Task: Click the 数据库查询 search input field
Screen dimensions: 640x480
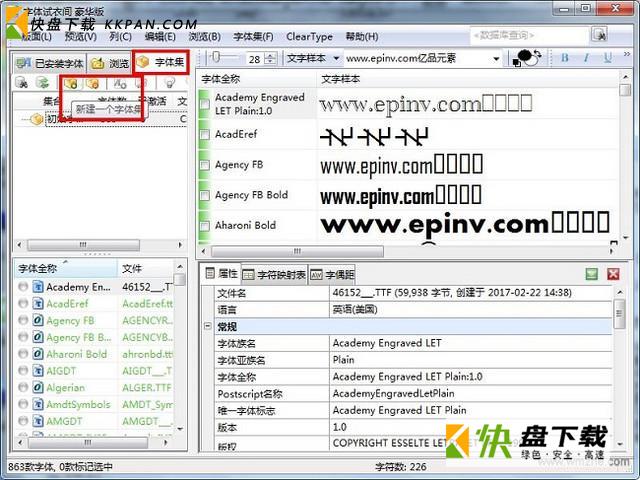Action: coord(529,35)
